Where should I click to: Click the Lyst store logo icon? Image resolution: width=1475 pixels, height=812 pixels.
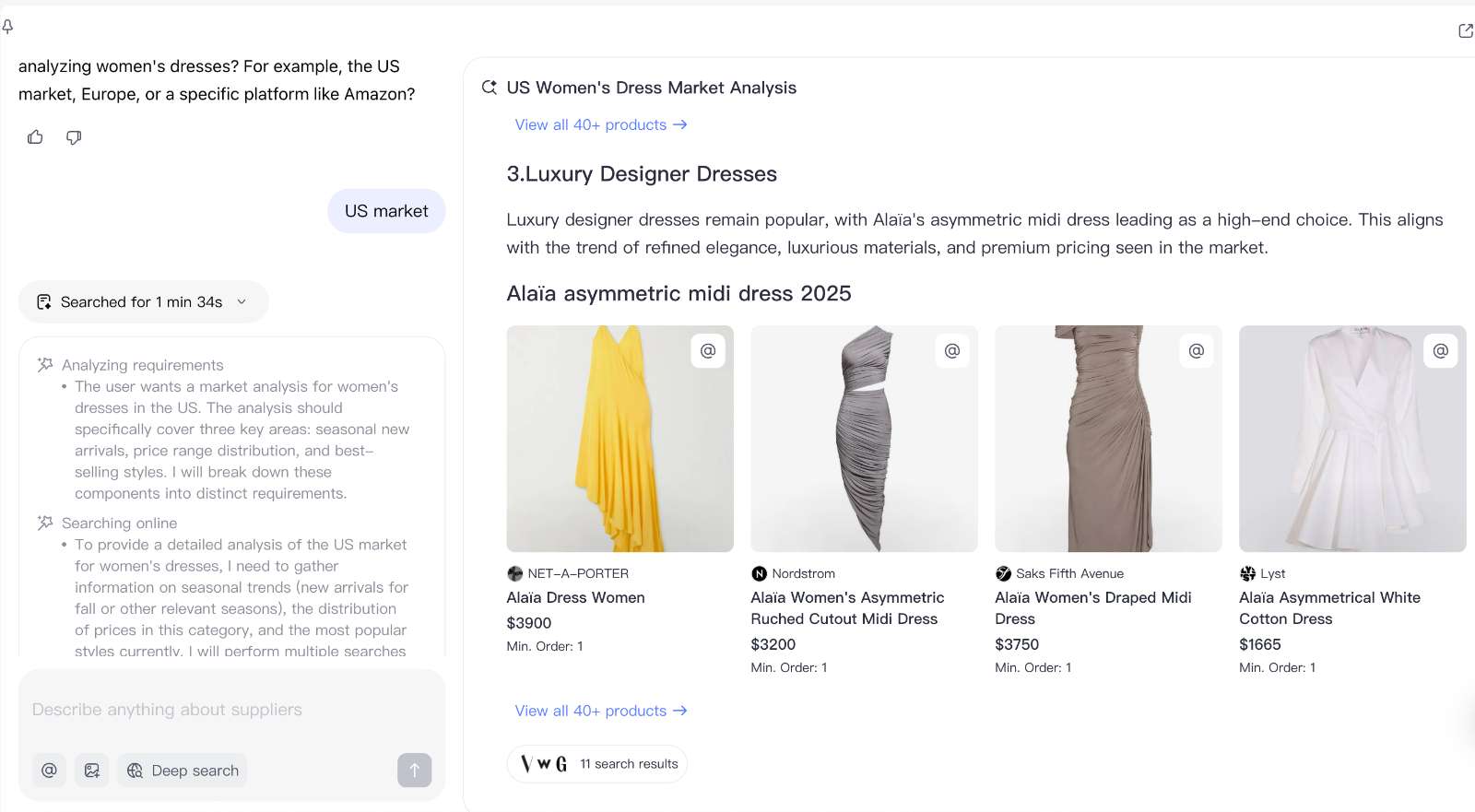coord(1247,573)
